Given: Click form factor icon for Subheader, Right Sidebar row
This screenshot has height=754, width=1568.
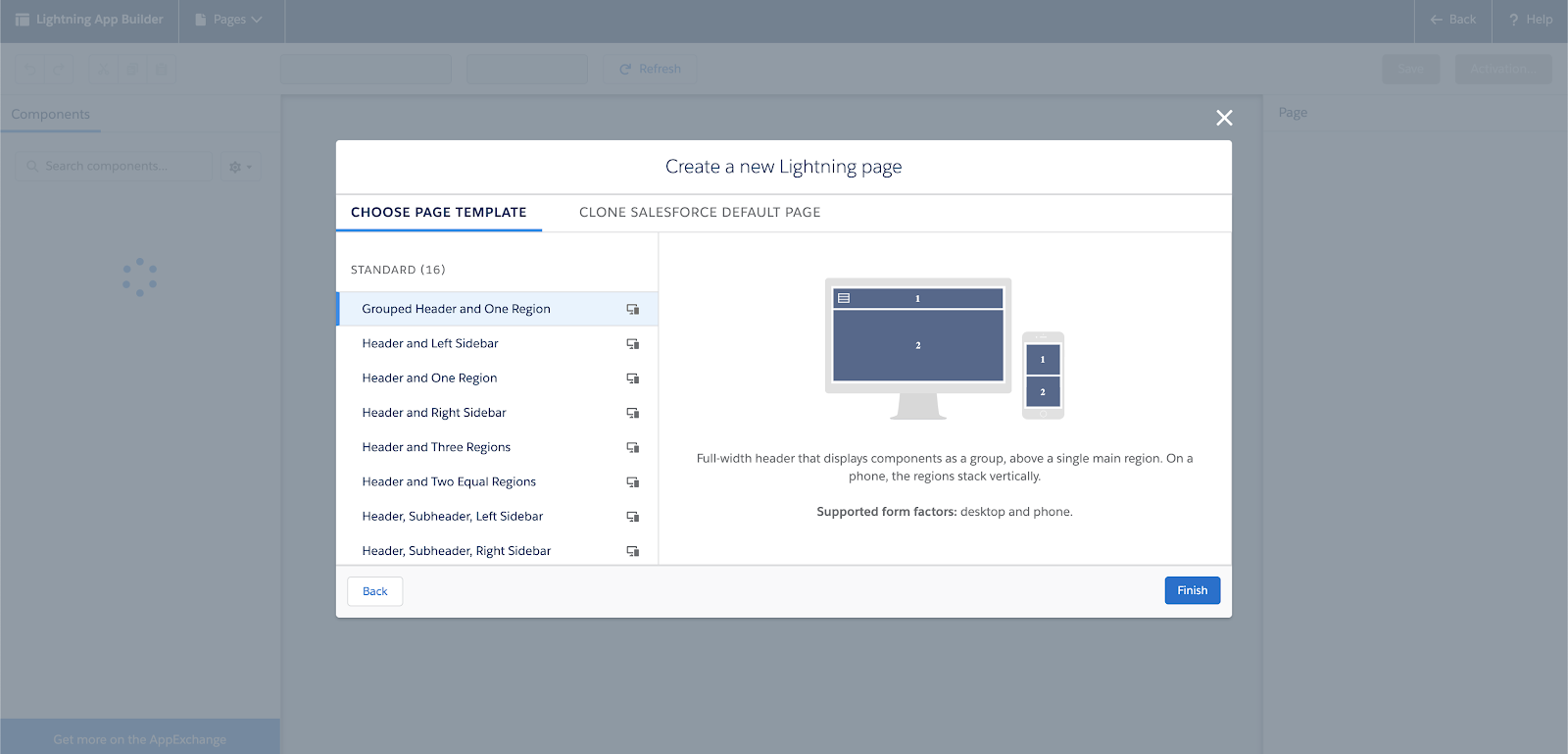Looking at the screenshot, I should pos(633,550).
